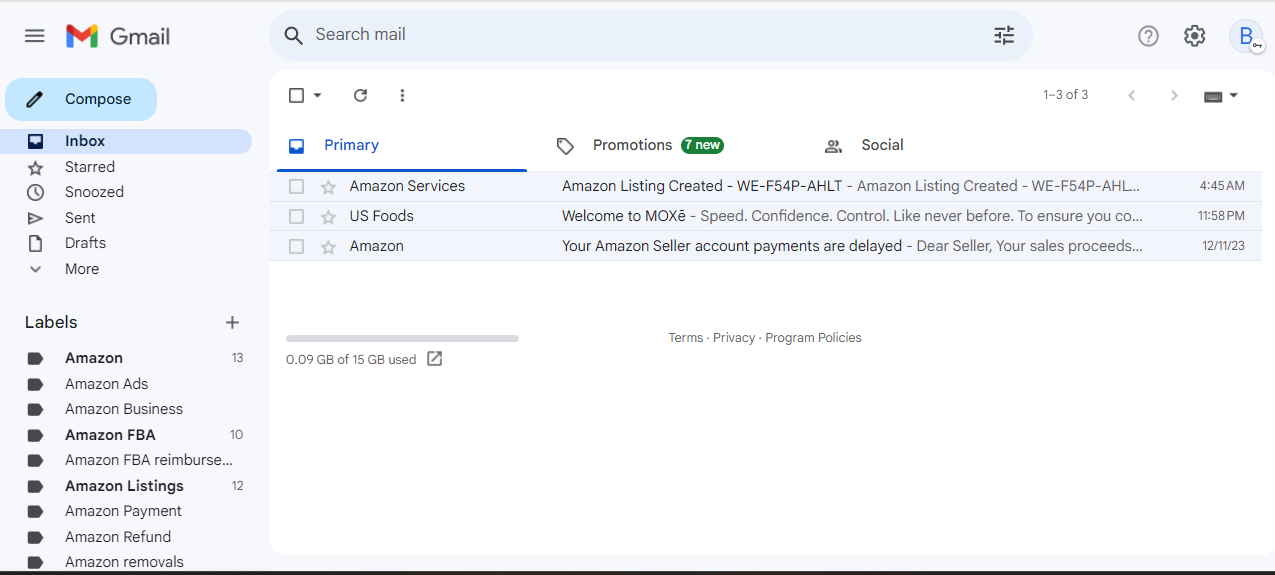
Task: Click the storage usage progress bar
Action: coord(402,339)
